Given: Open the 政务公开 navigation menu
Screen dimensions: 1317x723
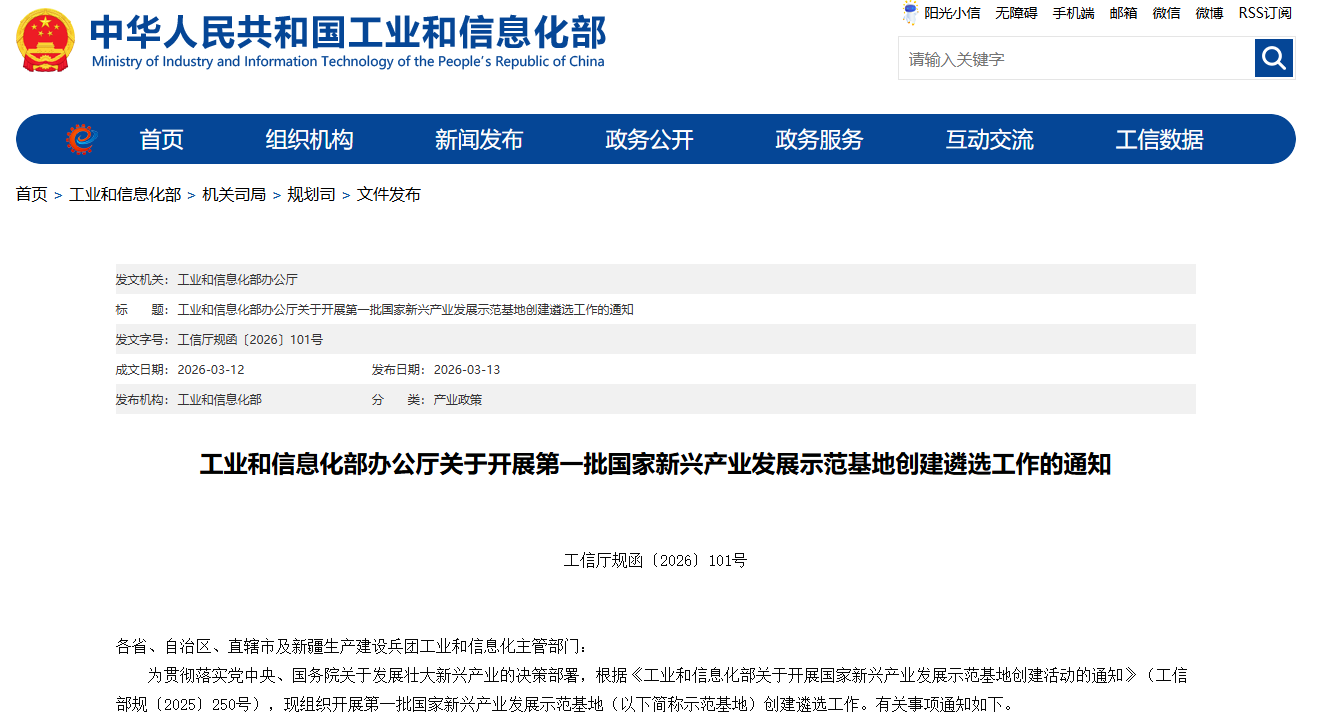Looking at the screenshot, I should click(648, 139).
